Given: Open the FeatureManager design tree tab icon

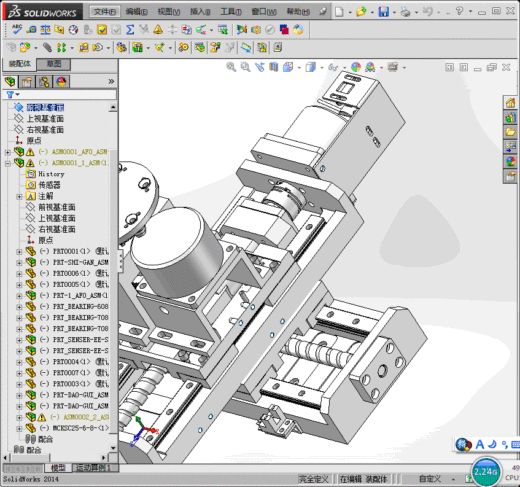Looking at the screenshot, I should pyautogui.click(x=10, y=82).
